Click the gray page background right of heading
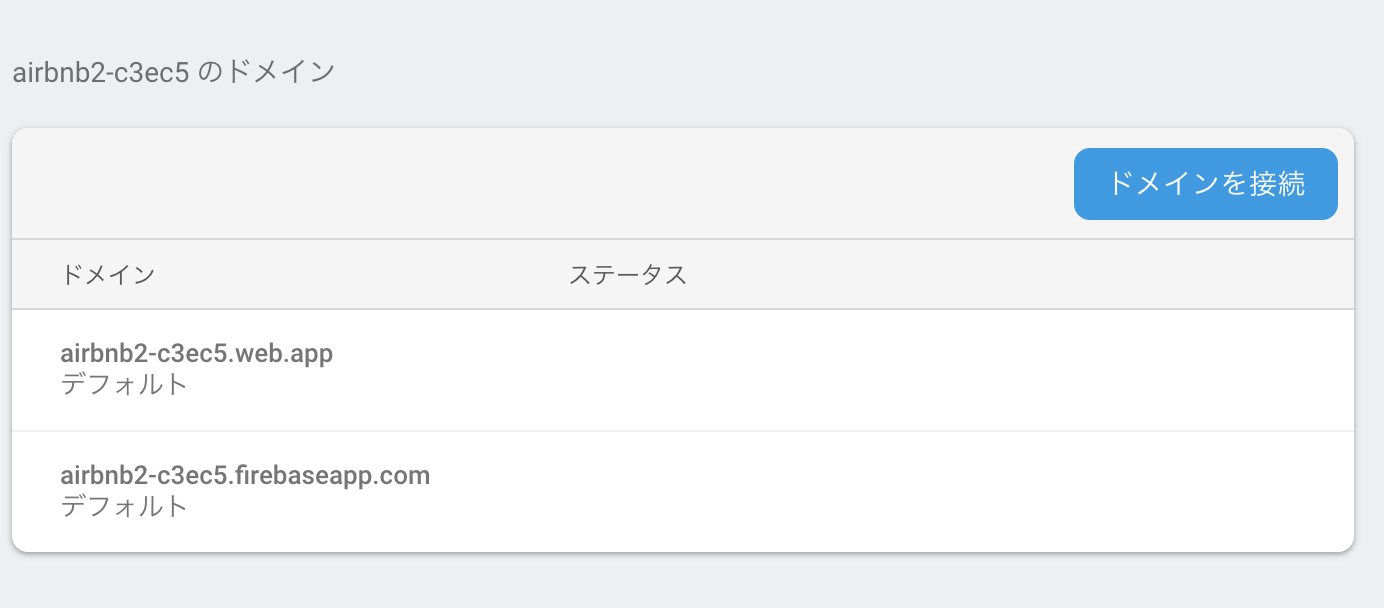 [x=850, y=73]
